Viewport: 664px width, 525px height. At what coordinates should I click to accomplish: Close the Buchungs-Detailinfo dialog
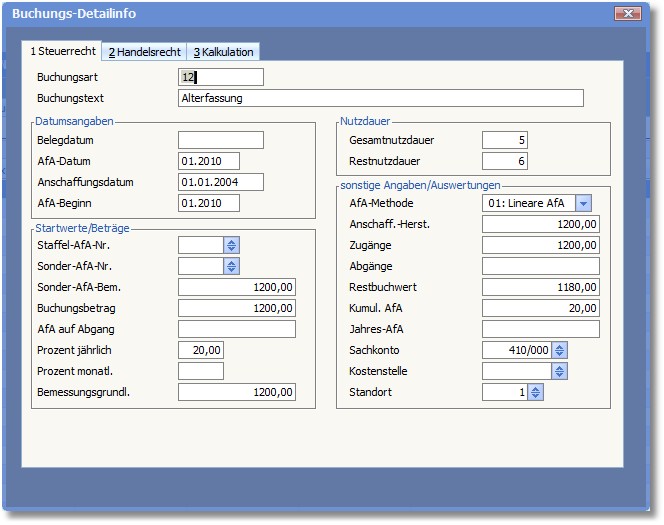626,14
